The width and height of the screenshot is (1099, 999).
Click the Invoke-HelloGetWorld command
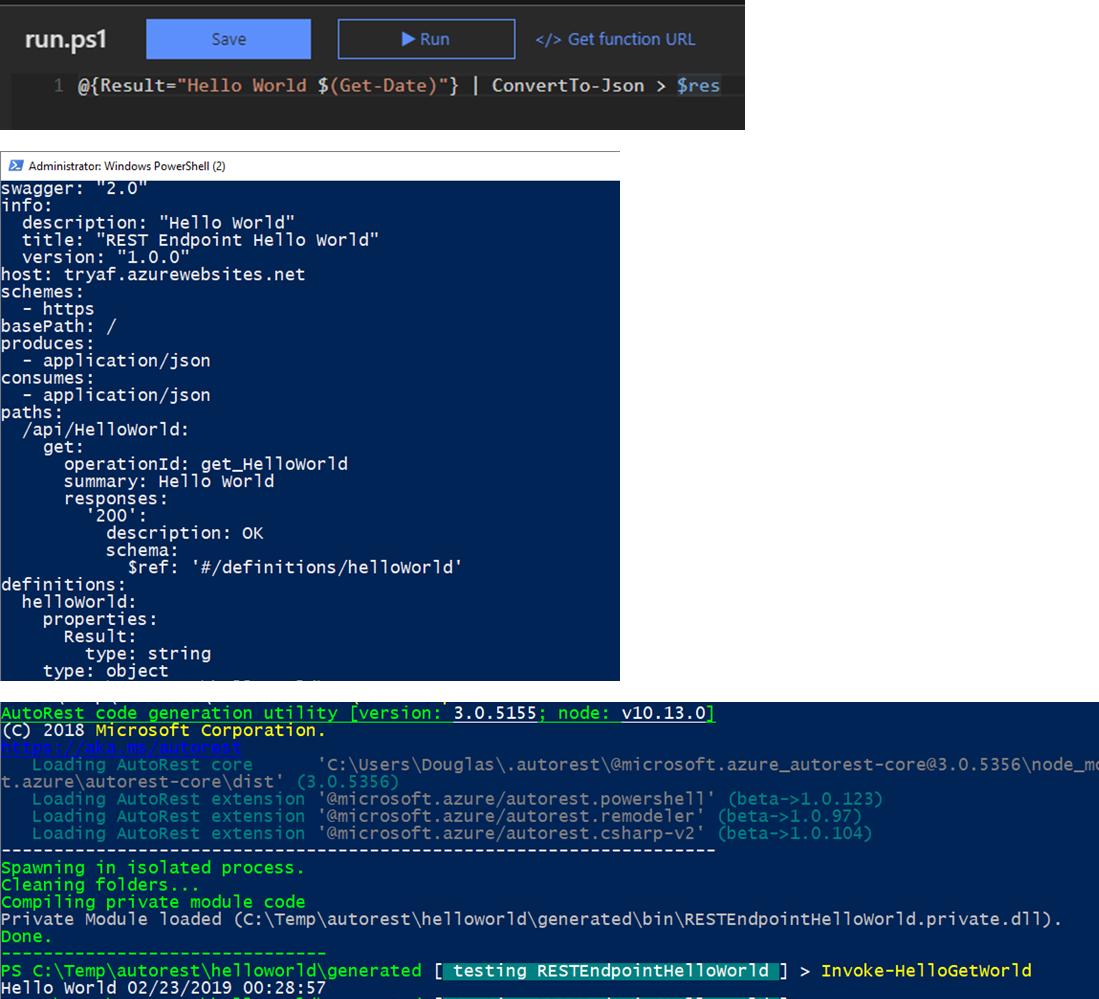click(x=926, y=971)
